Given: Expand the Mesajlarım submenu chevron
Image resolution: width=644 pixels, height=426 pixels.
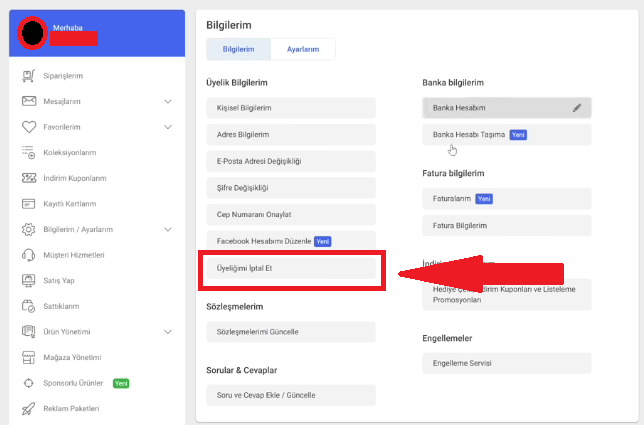Looking at the screenshot, I should tap(168, 101).
